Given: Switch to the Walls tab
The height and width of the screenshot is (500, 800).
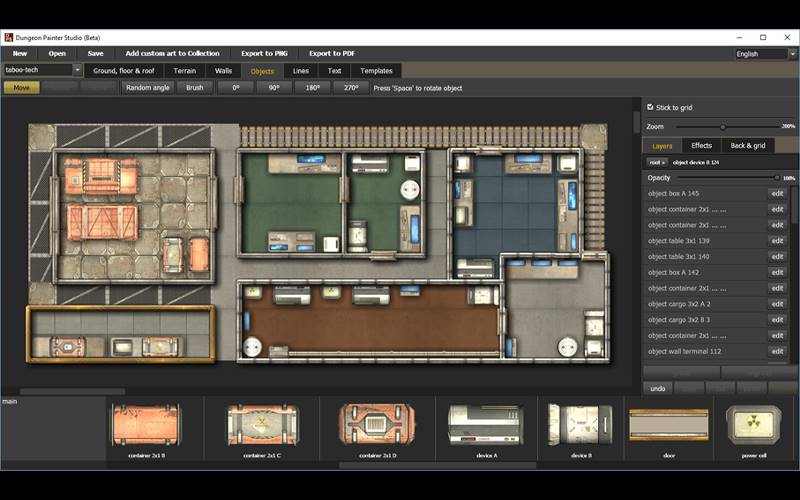Looking at the screenshot, I should (x=223, y=71).
